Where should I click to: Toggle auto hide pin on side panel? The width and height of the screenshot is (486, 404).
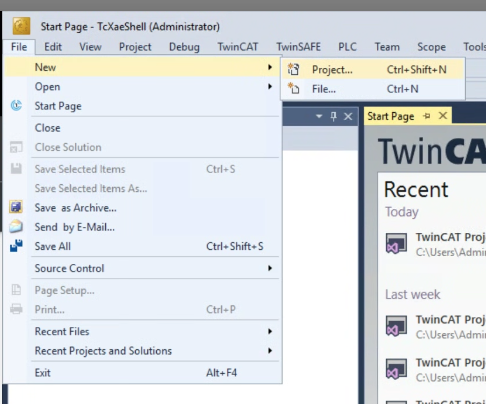click(x=333, y=116)
